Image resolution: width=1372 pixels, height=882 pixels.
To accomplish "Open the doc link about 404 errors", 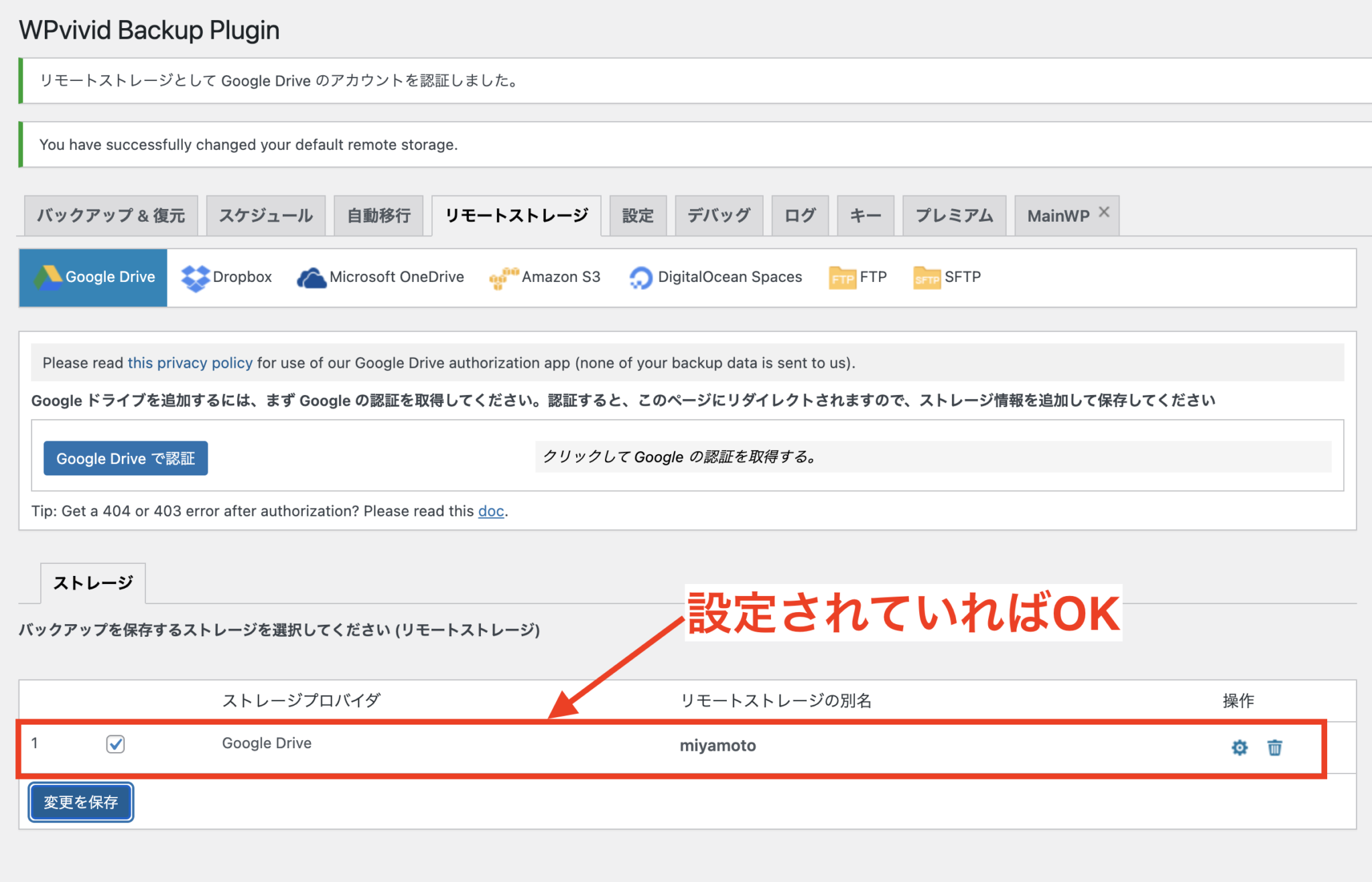I will (490, 511).
